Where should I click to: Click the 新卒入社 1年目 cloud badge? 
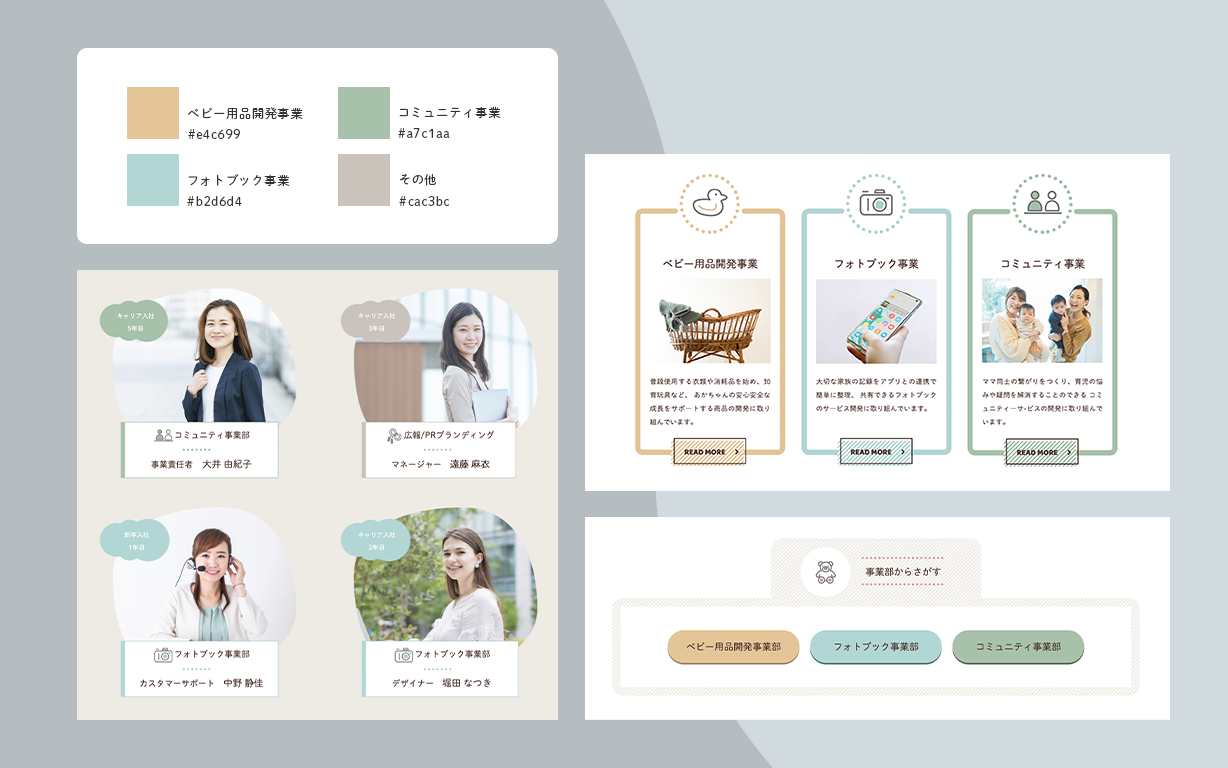135,540
